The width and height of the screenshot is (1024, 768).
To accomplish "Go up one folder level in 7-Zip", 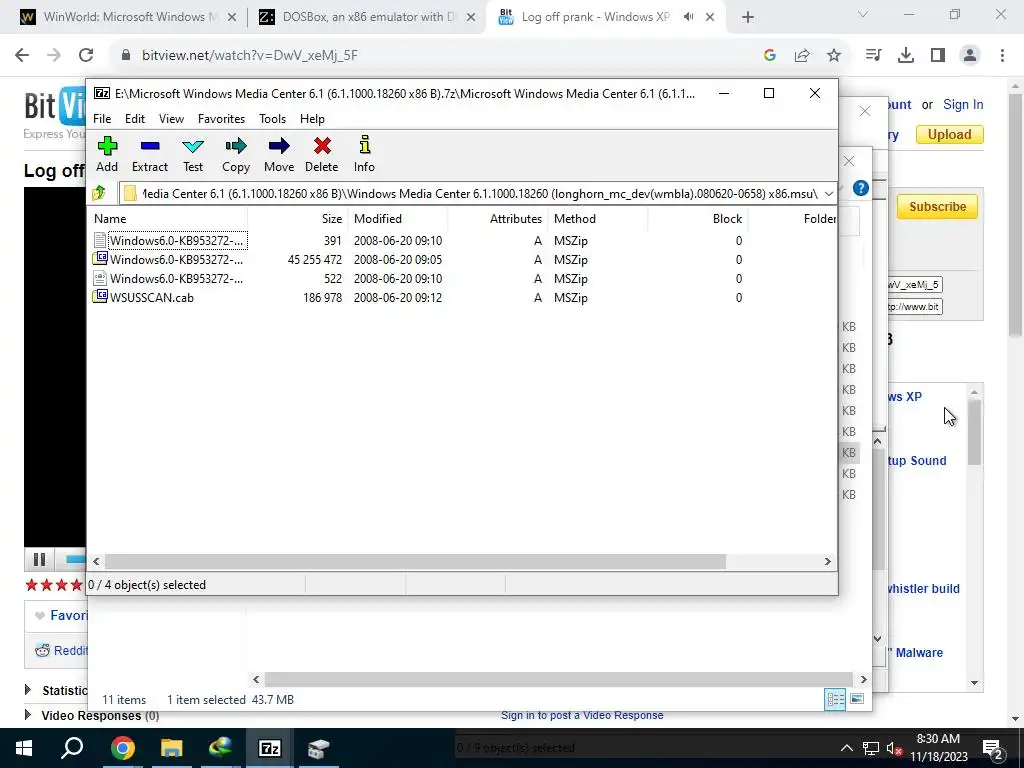I will click(99, 193).
